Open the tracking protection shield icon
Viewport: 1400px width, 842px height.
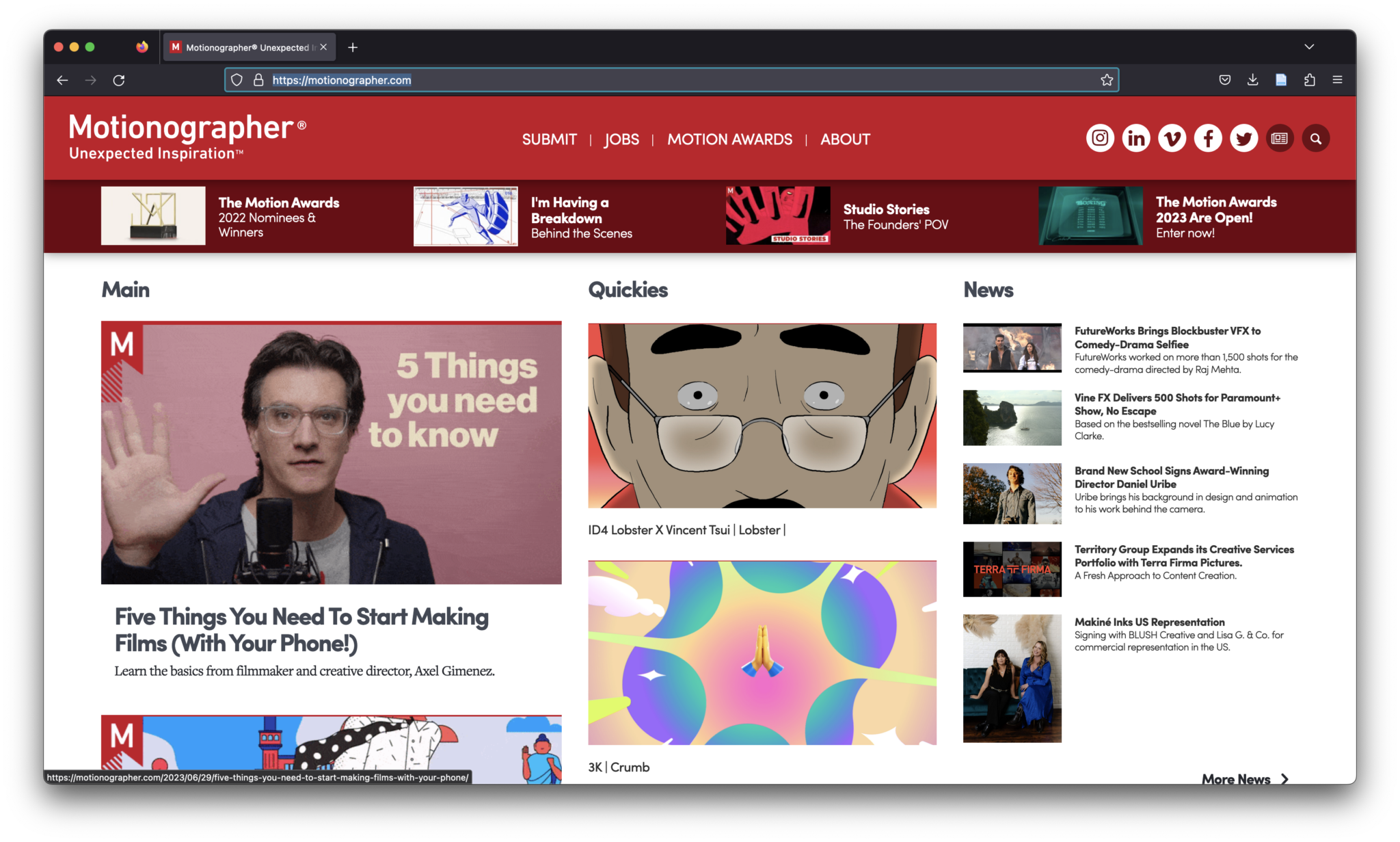[237, 80]
